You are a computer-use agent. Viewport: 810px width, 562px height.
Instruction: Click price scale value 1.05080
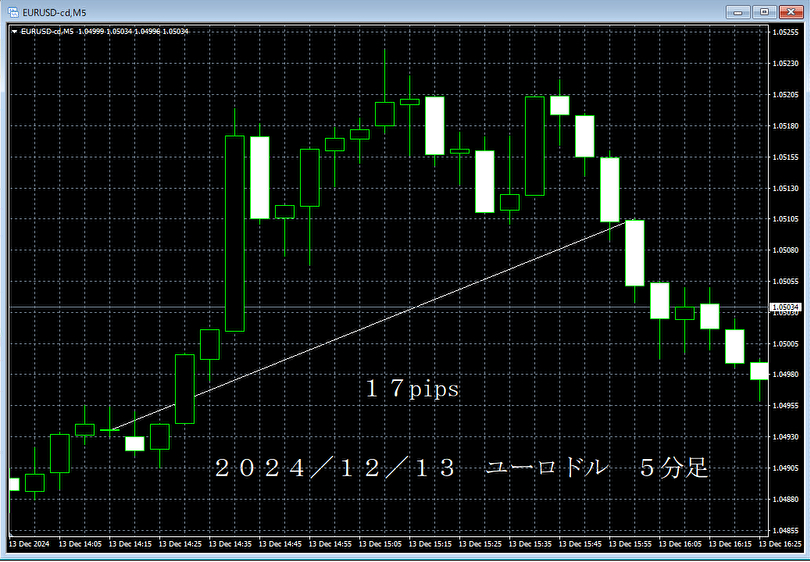tap(785, 250)
